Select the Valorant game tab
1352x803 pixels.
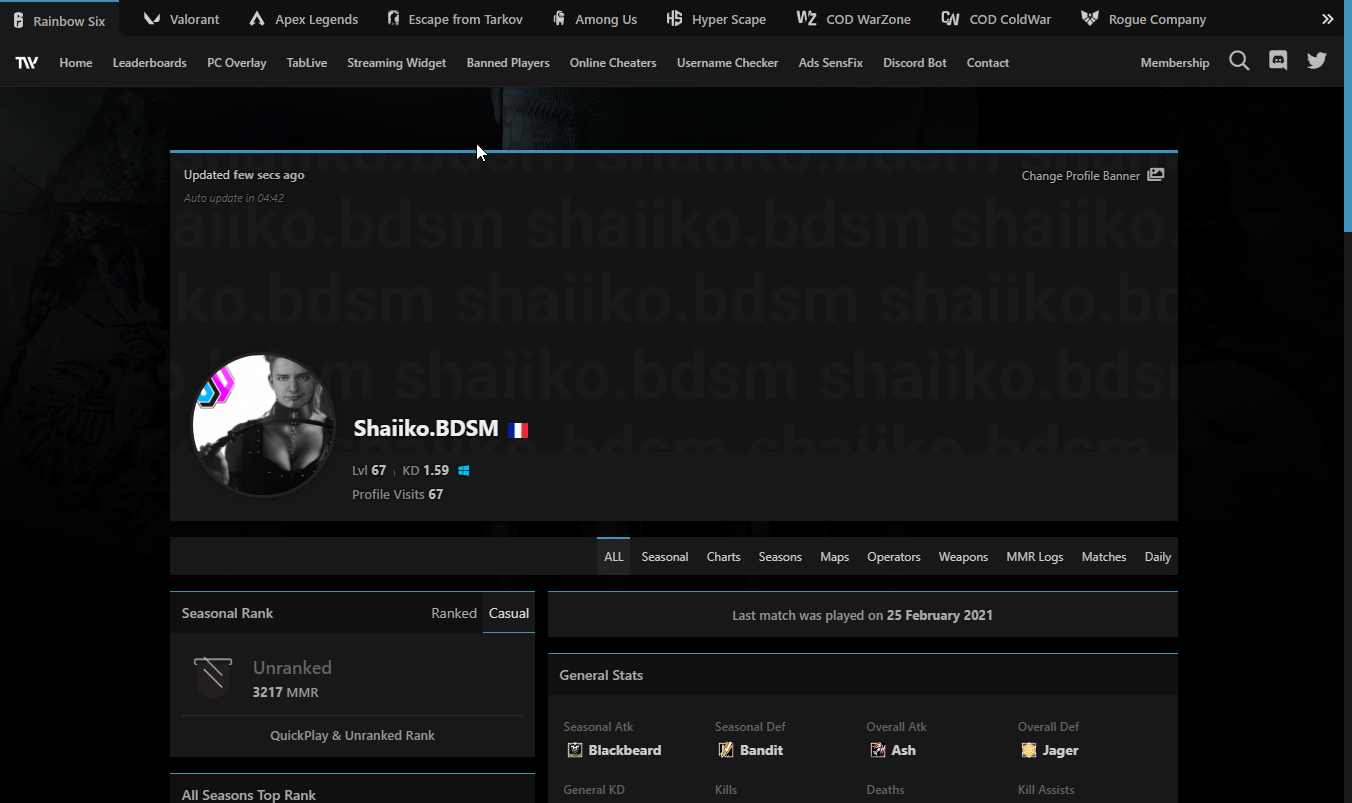(182, 19)
